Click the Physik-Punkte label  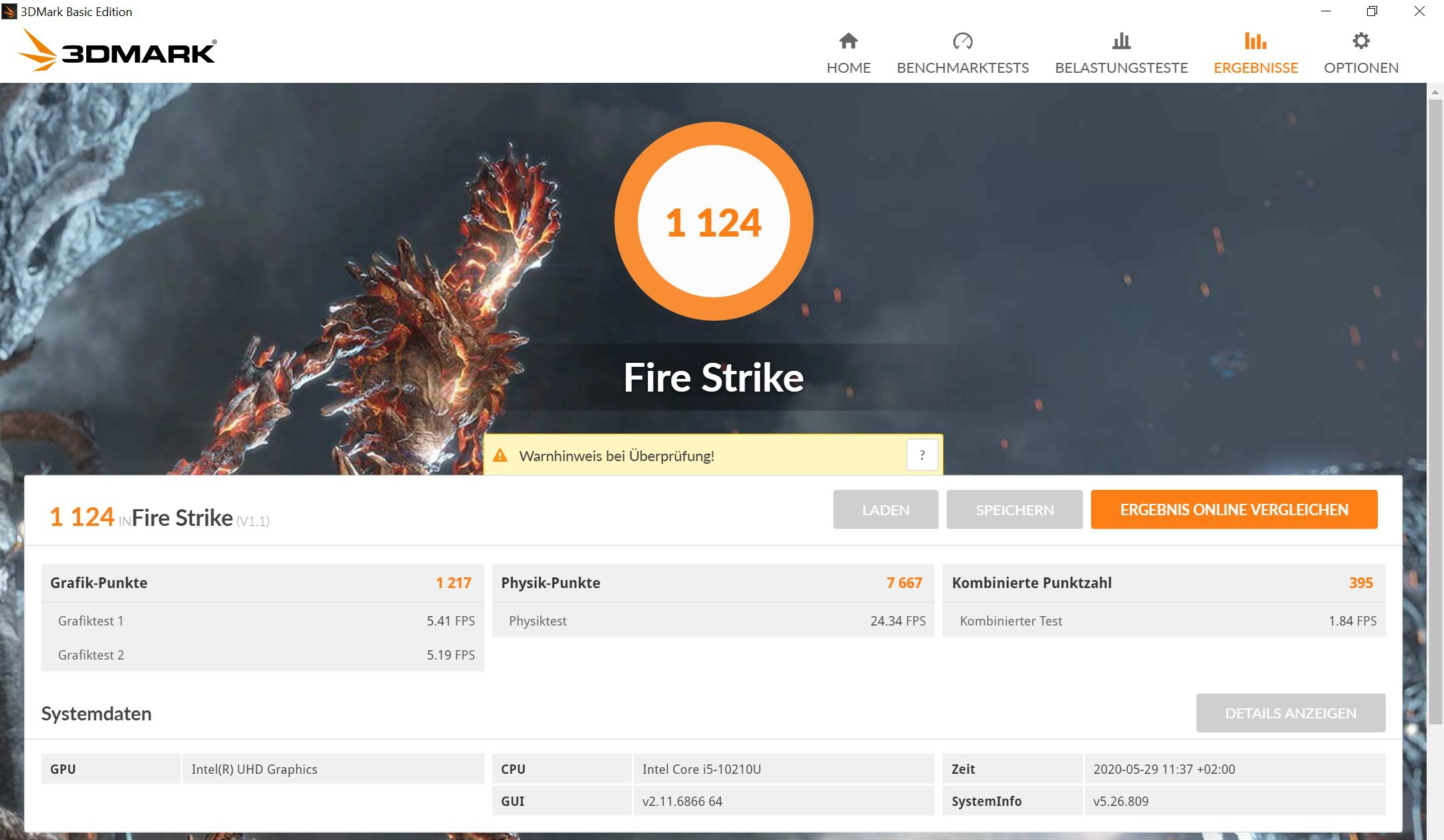coord(551,583)
